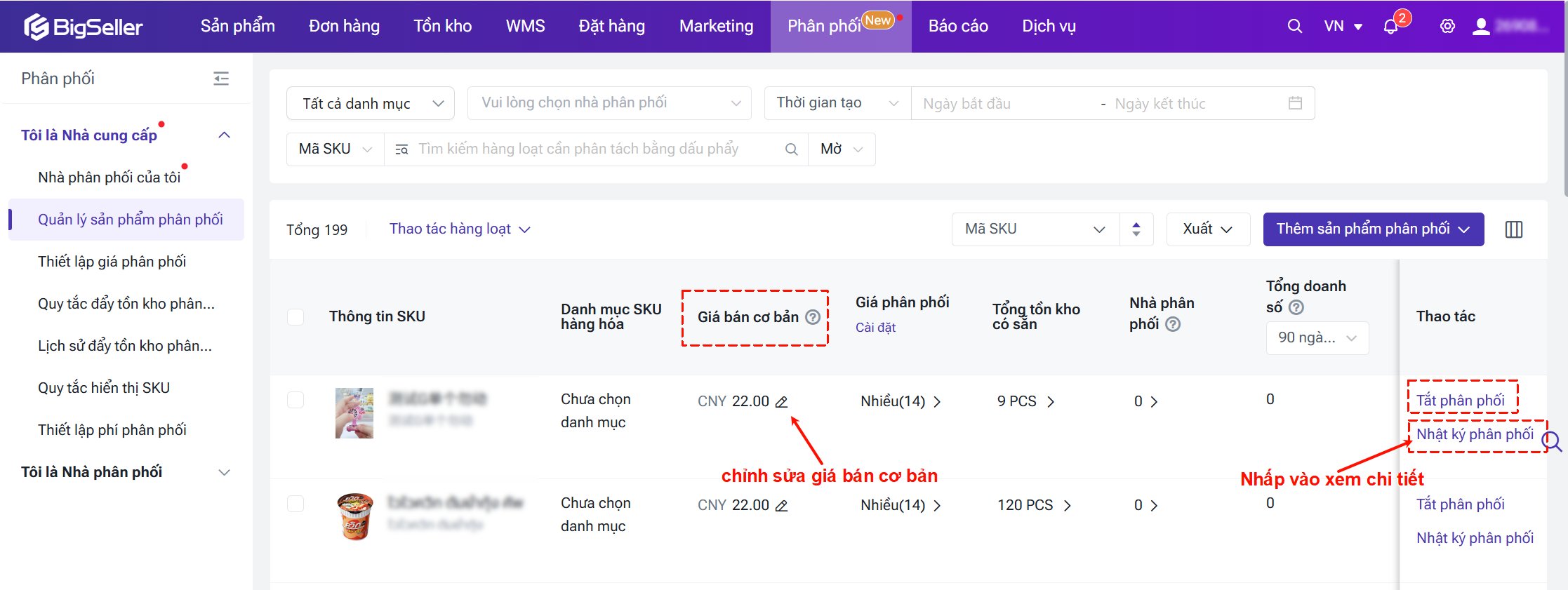Open the Marketing menu

717,27
